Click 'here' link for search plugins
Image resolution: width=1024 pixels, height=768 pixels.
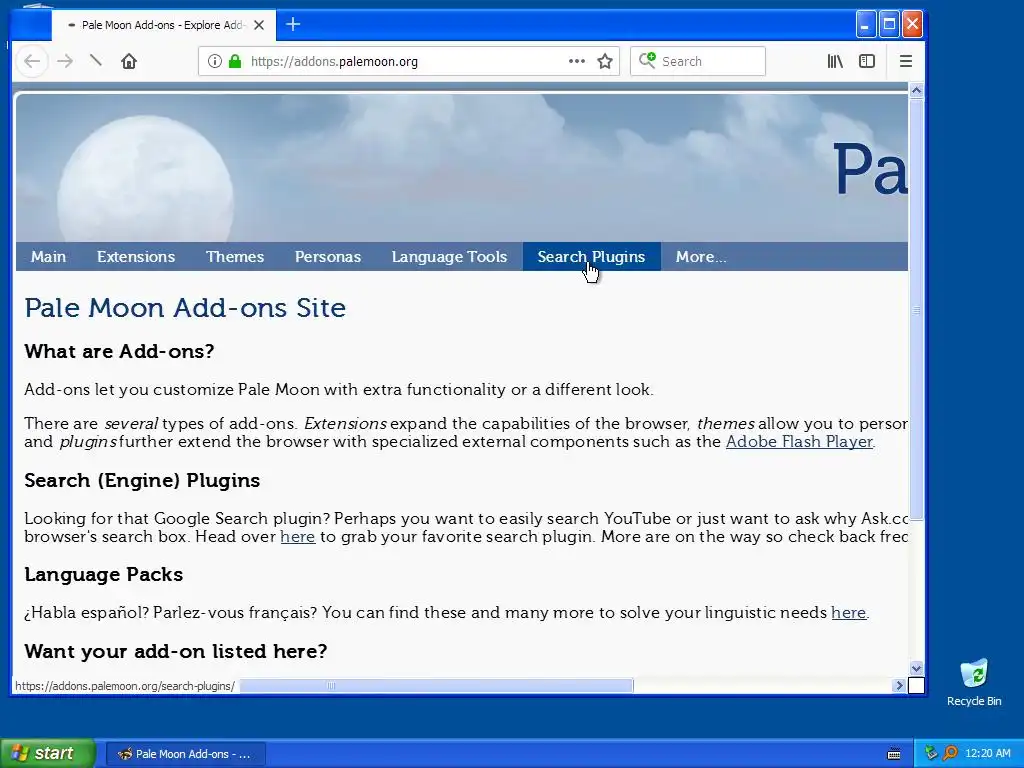click(298, 537)
